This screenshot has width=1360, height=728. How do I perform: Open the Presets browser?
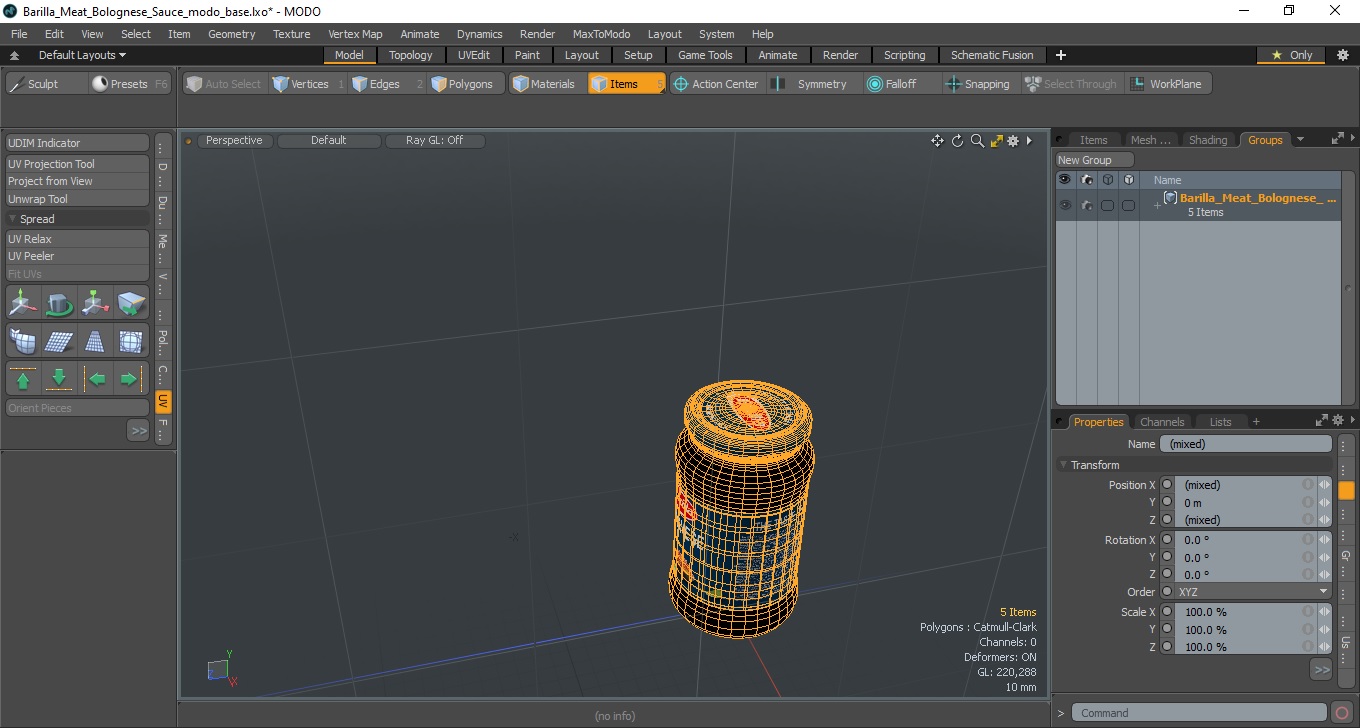coord(131,84)
